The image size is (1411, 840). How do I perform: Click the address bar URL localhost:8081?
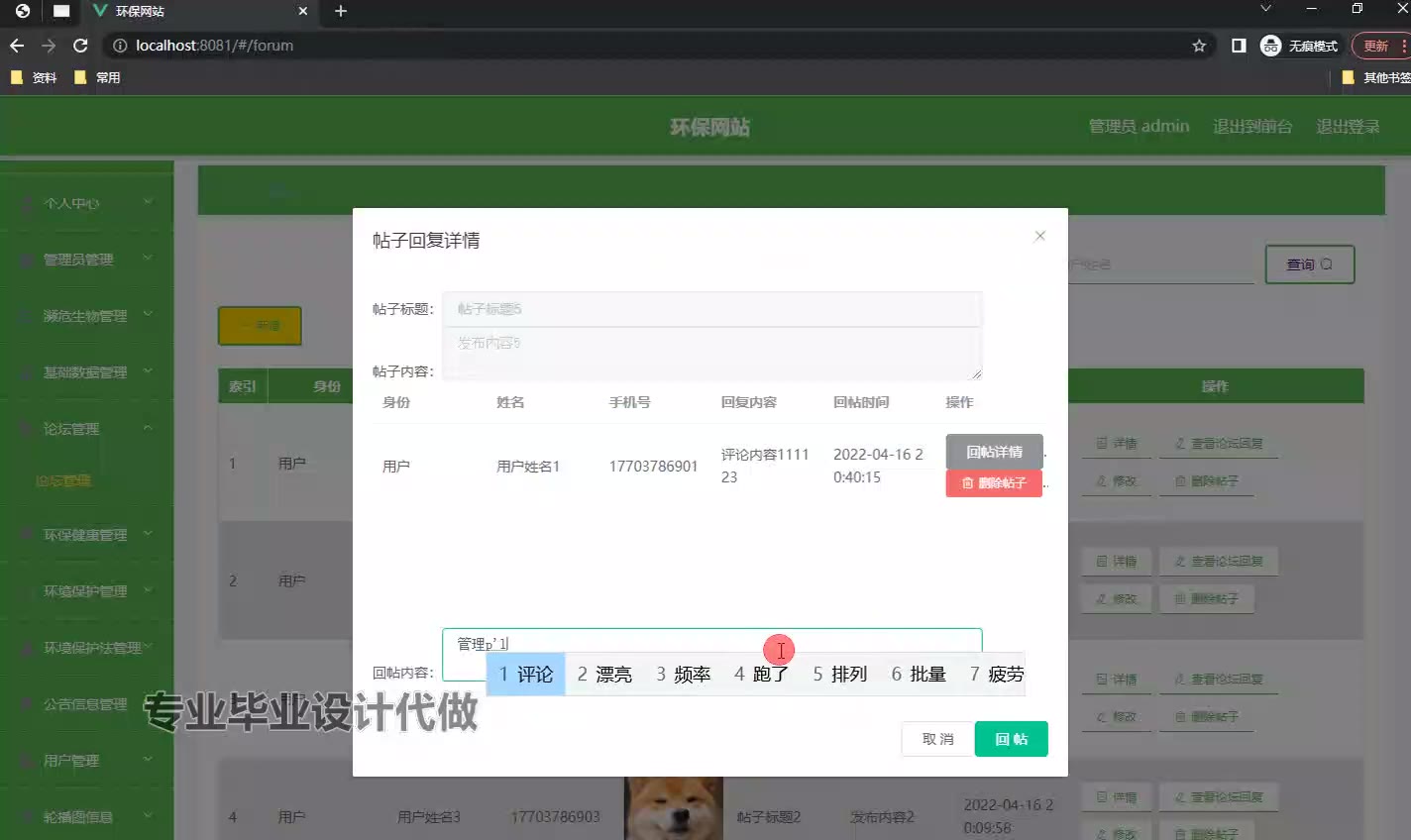(x=214, y=46)
